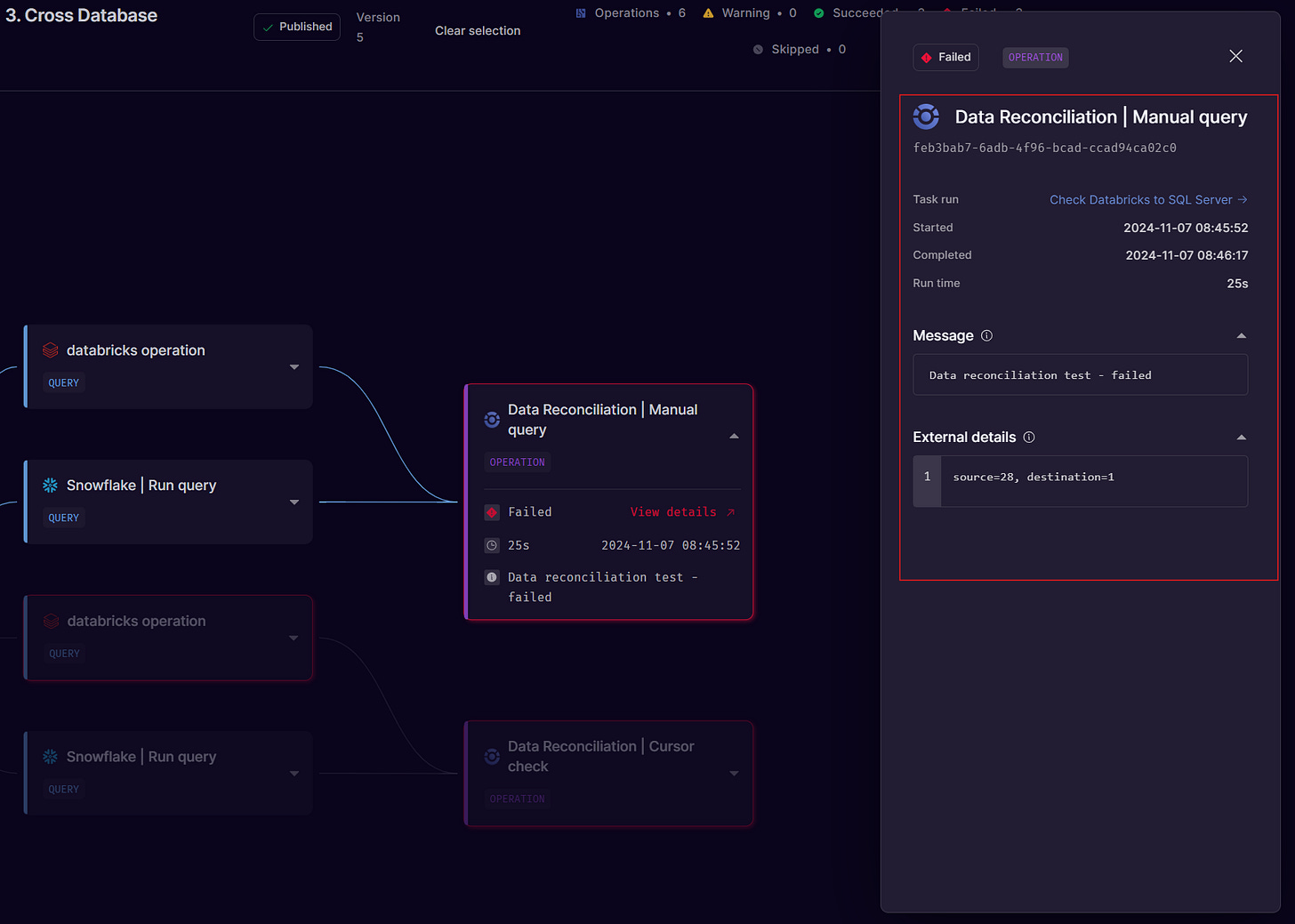Click the Snowflake icon on top Run query node

pos(51,485)
